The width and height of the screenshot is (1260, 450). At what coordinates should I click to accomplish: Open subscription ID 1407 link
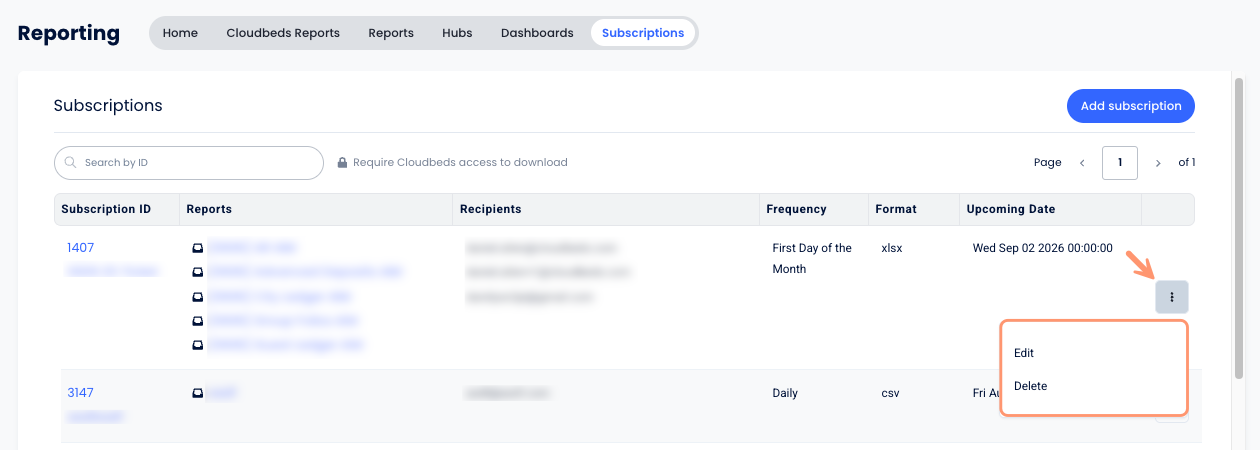tap(80, 248)
